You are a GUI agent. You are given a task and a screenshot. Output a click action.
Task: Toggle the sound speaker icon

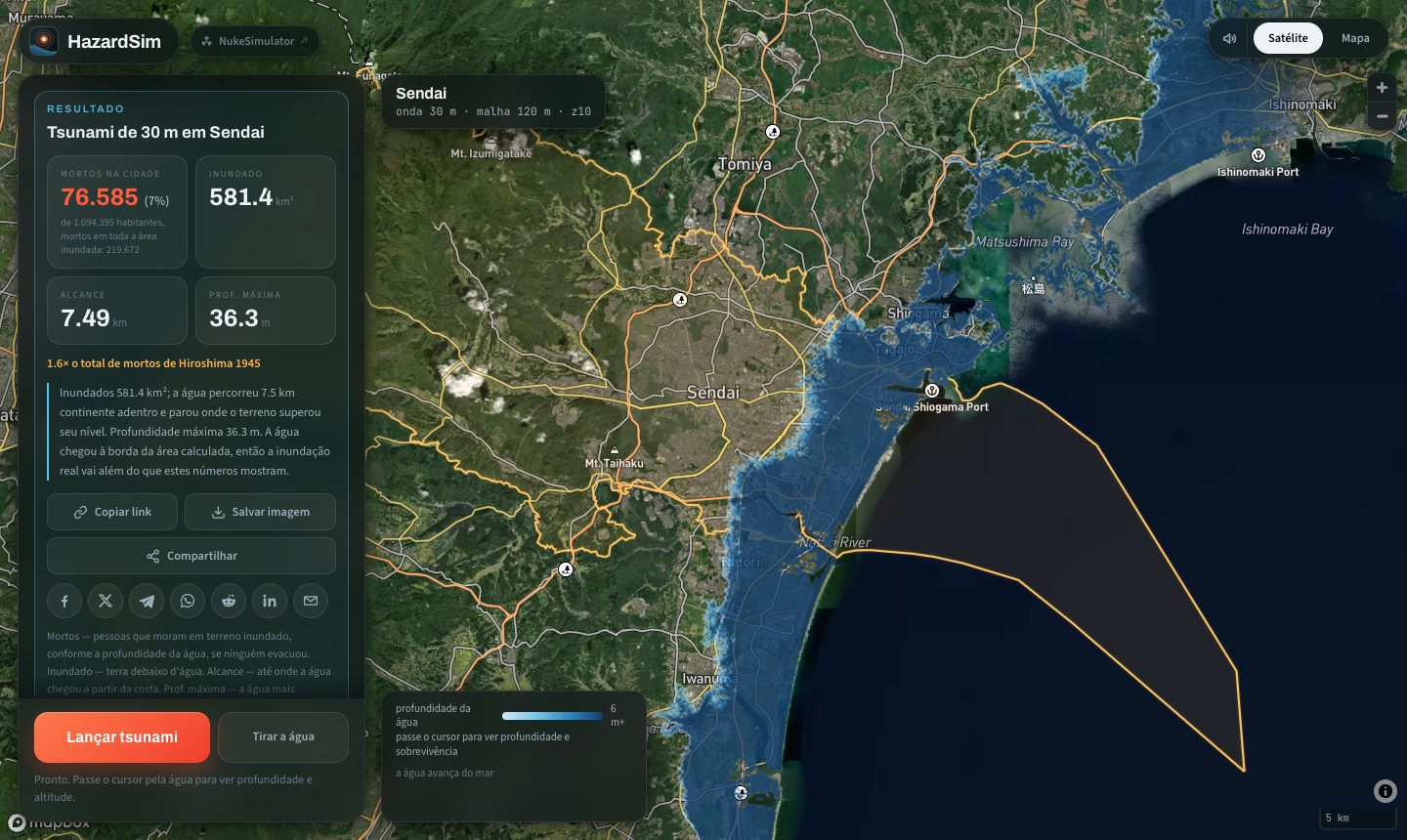[1230, 38]
